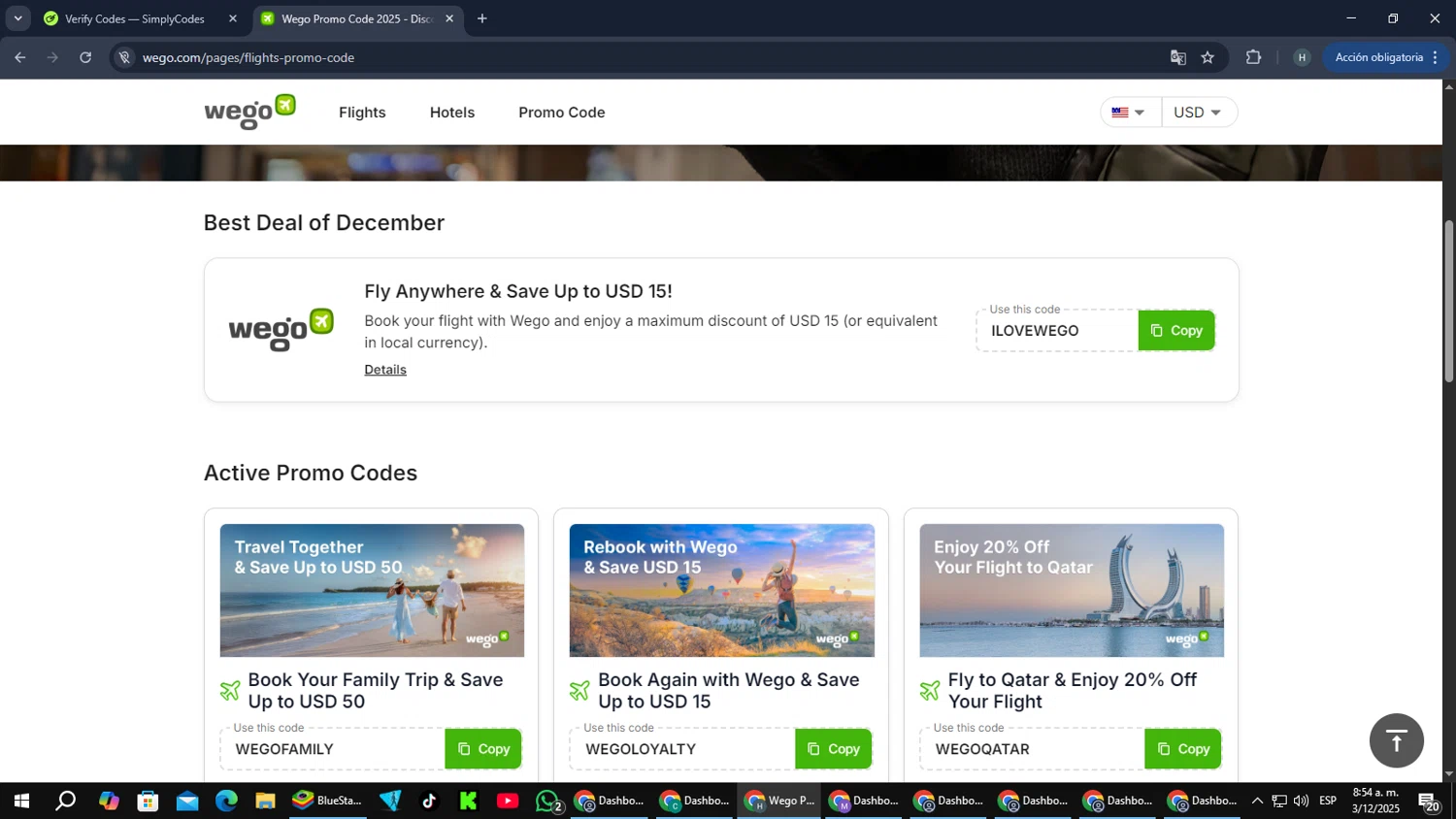1456x819 pixels.
Task: Open YouTube from the taskbar
Action: coord(508,801)
